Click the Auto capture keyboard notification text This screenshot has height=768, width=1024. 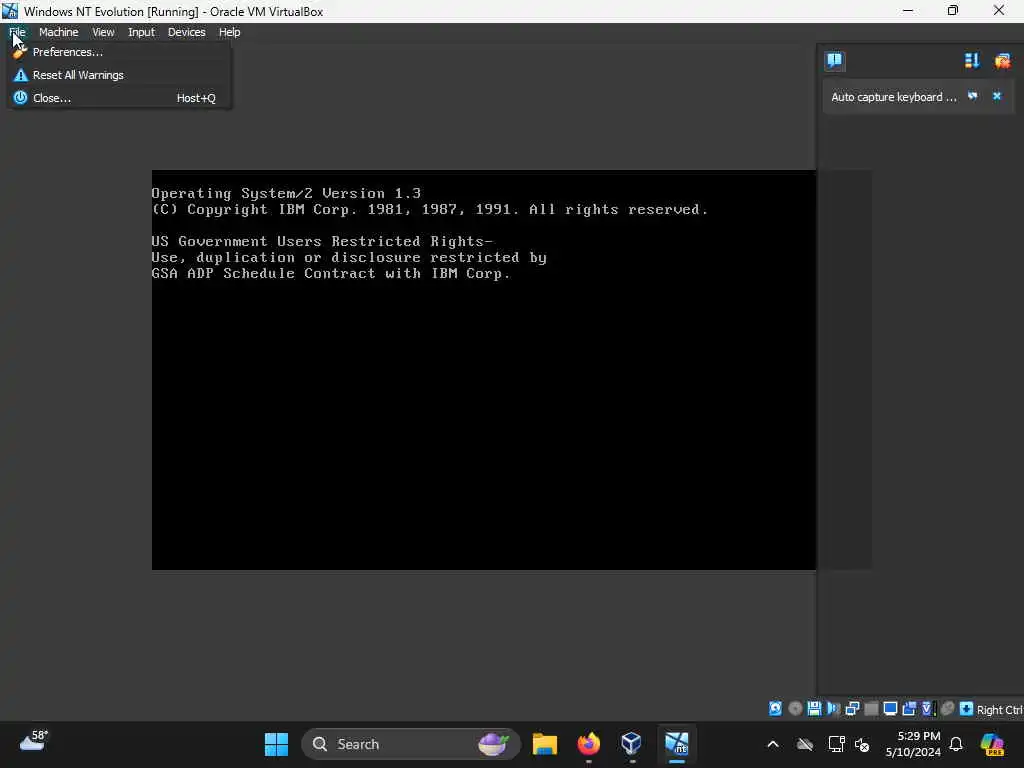click(x=893, y=97)
